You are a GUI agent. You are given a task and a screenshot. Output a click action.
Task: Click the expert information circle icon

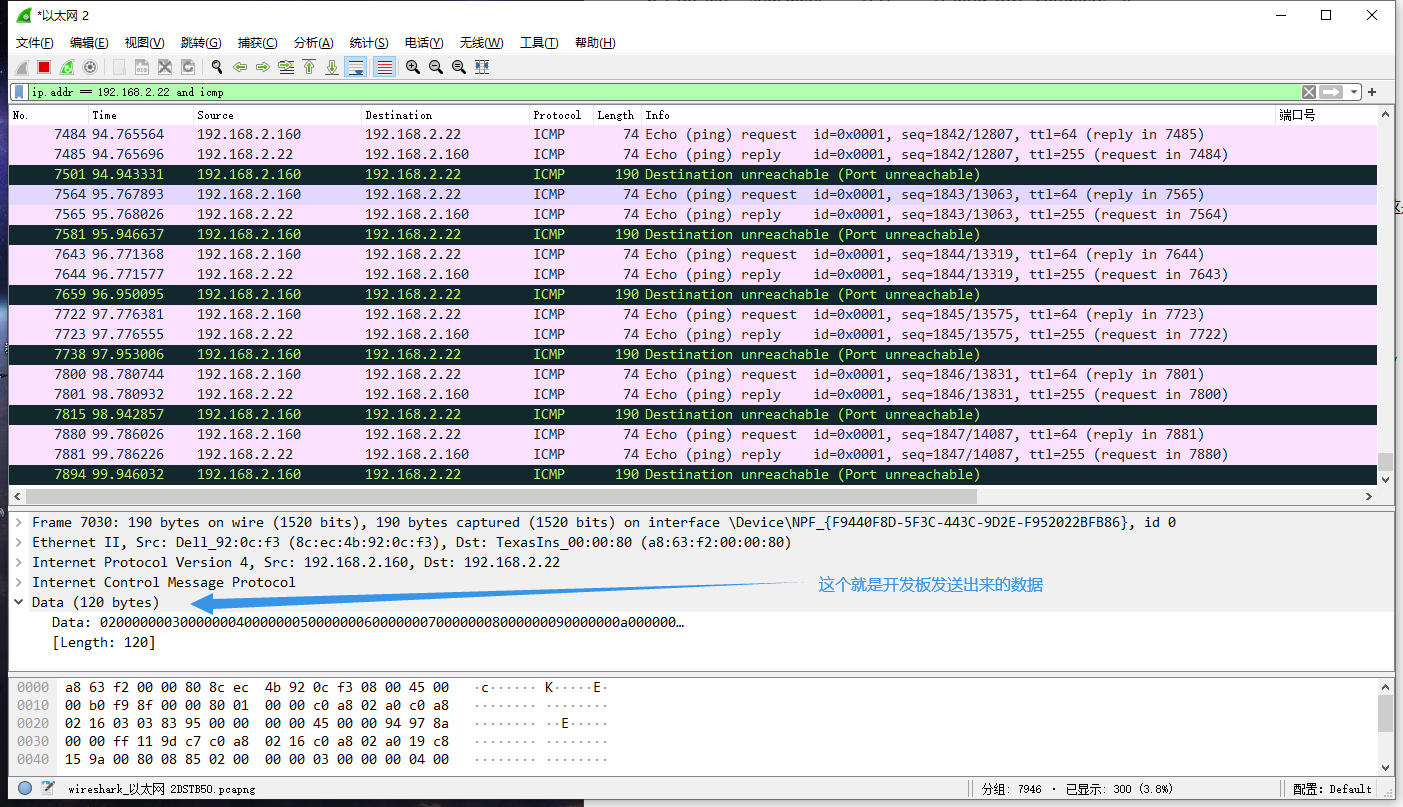coord(25,788)
